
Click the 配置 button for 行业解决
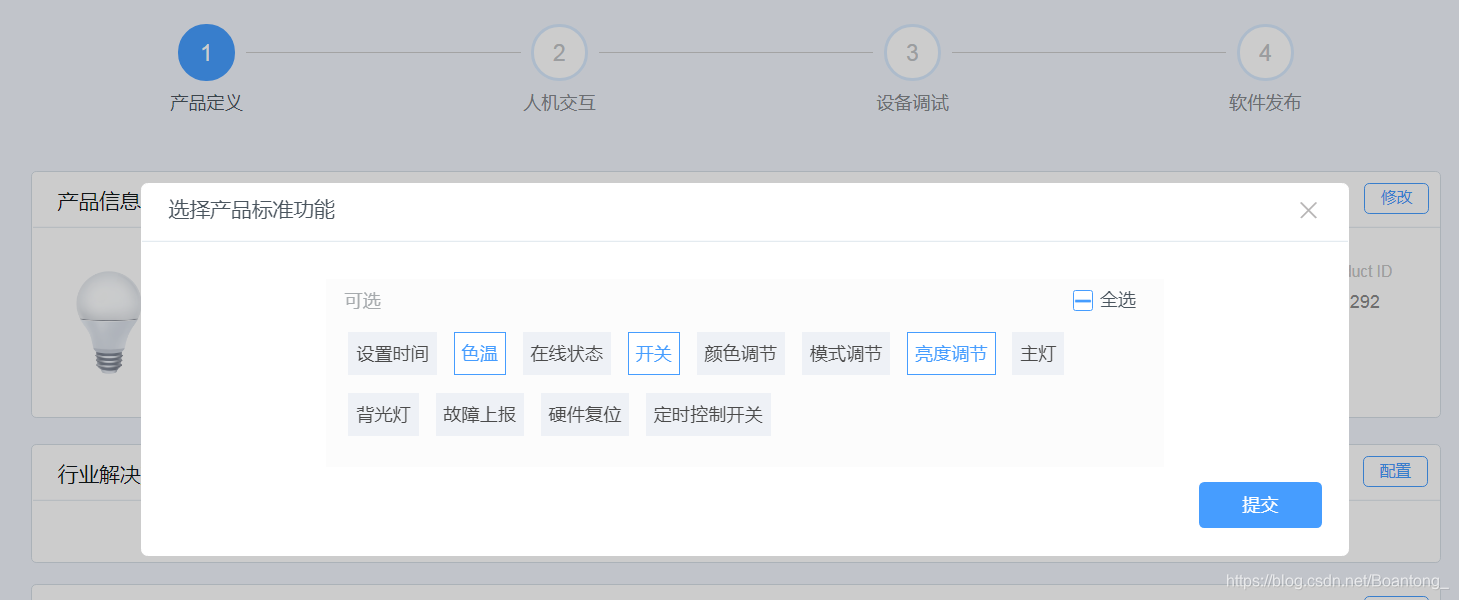1395,471
